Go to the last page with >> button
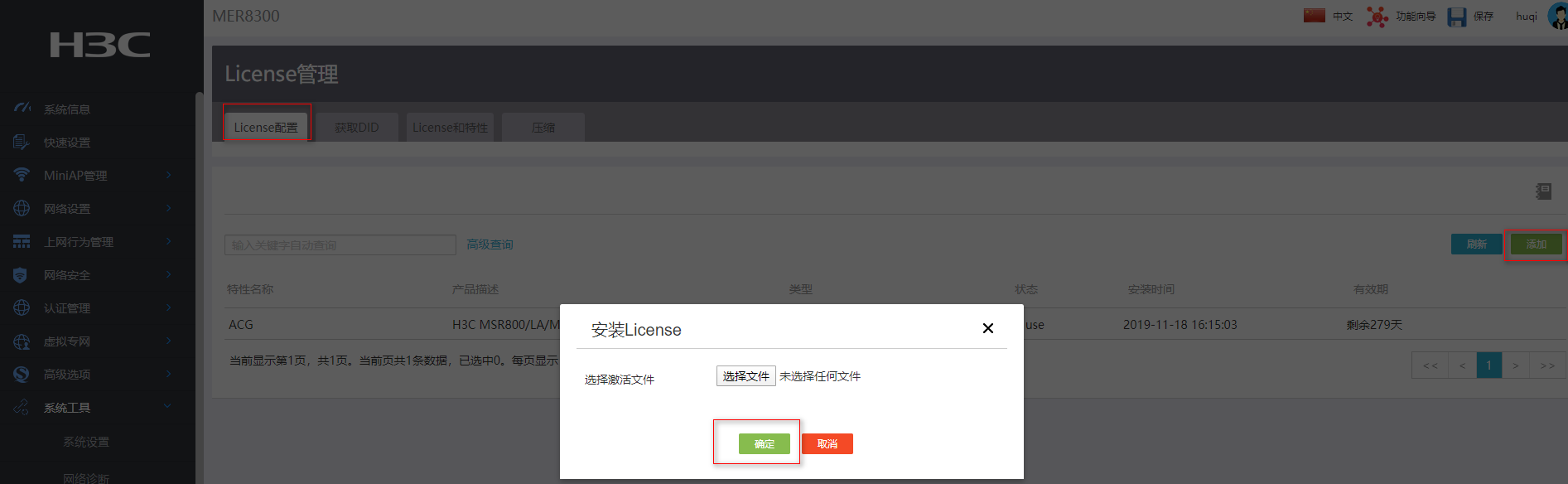 (x=1546, y=365)
